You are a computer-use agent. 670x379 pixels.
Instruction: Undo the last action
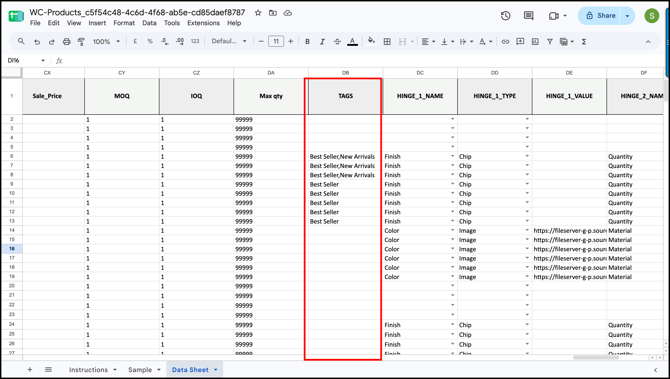37,41
